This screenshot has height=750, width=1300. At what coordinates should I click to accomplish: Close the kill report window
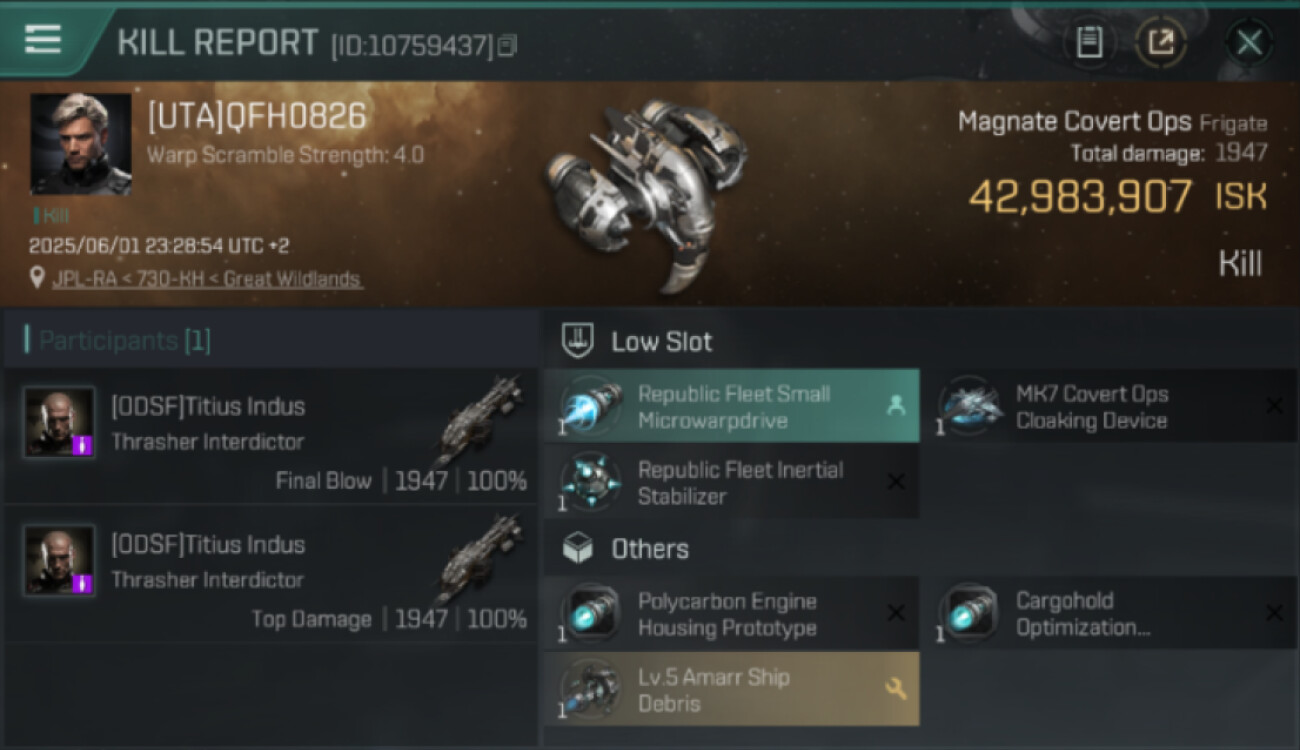(1249, 42)
